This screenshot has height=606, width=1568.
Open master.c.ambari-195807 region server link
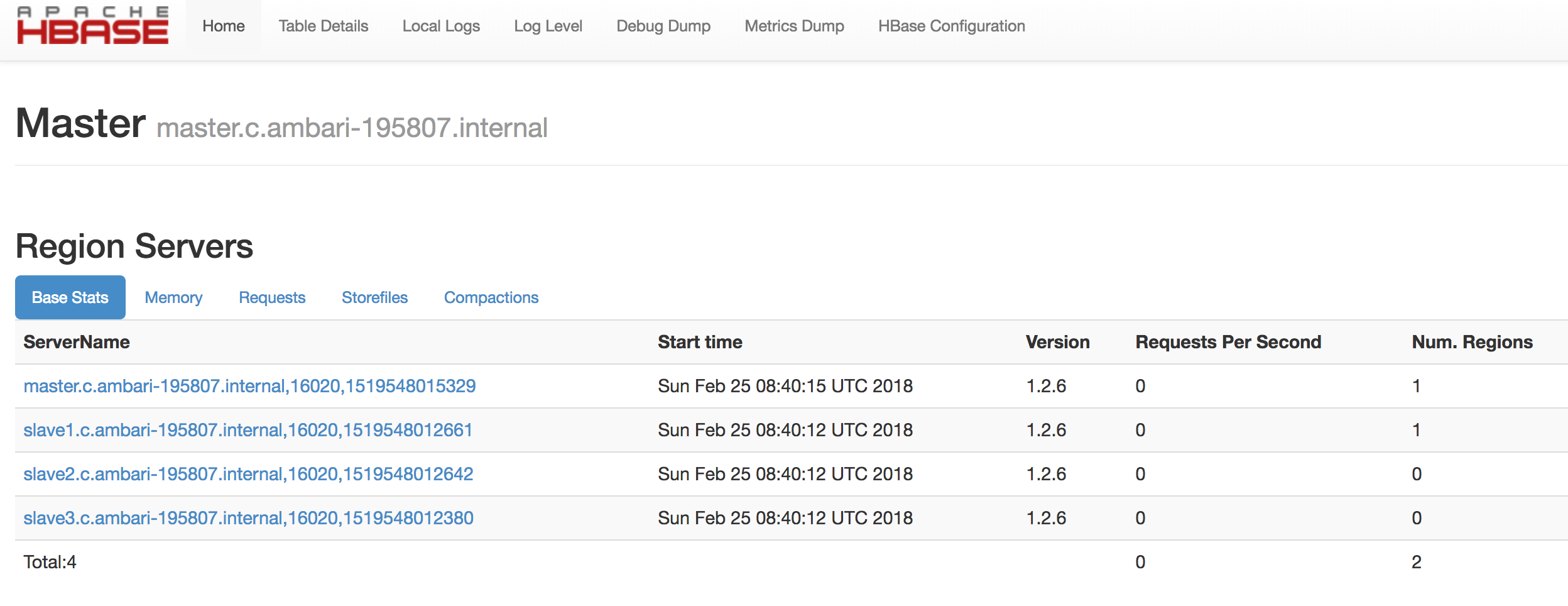pos(249,386)
